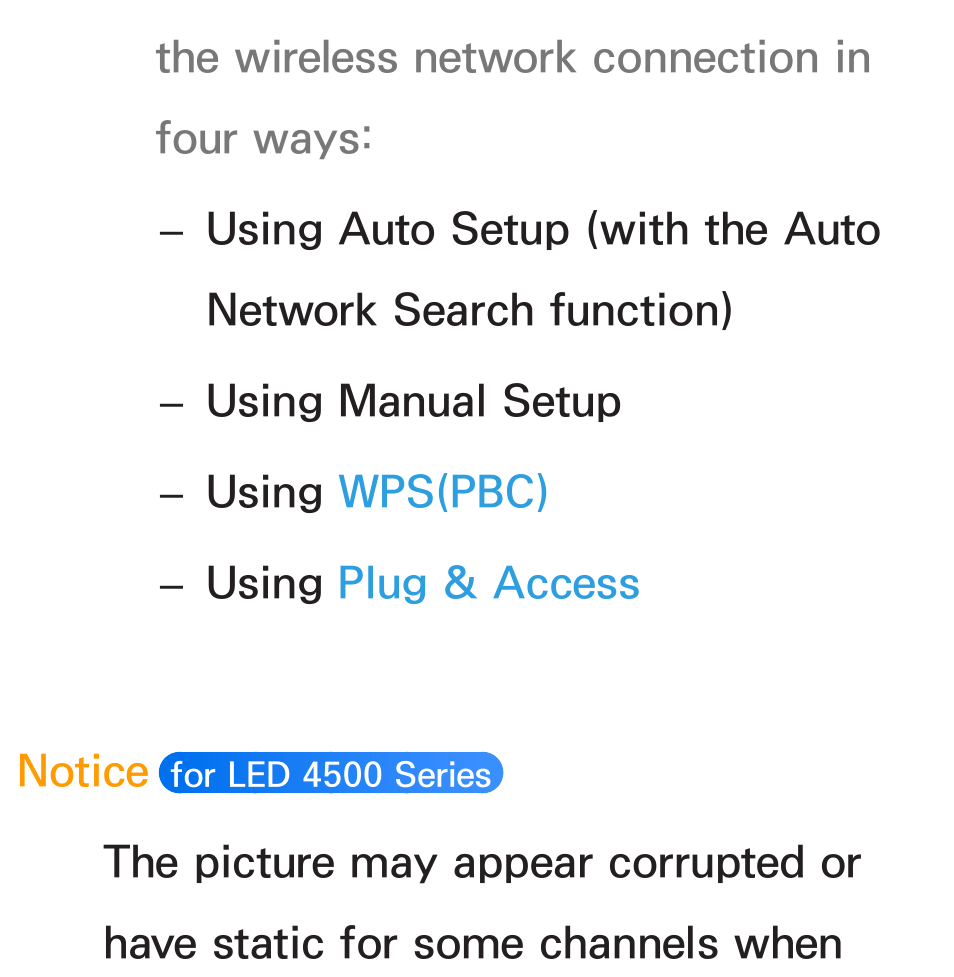
Task: Select the dash bullet before WPS(PBC)
Action: coord(171,497)
